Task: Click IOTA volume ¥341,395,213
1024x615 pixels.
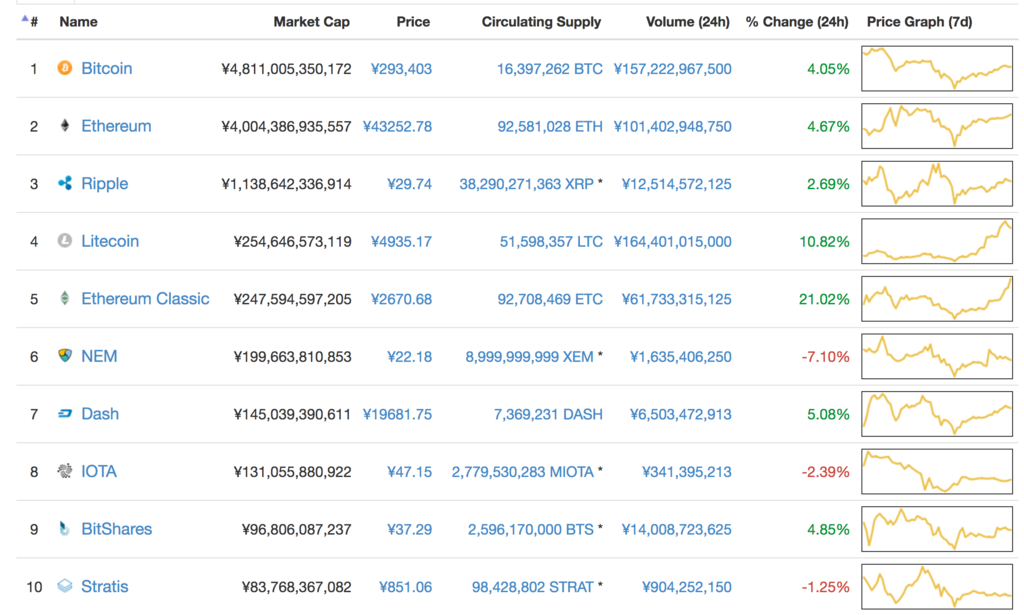Action: 686,471
